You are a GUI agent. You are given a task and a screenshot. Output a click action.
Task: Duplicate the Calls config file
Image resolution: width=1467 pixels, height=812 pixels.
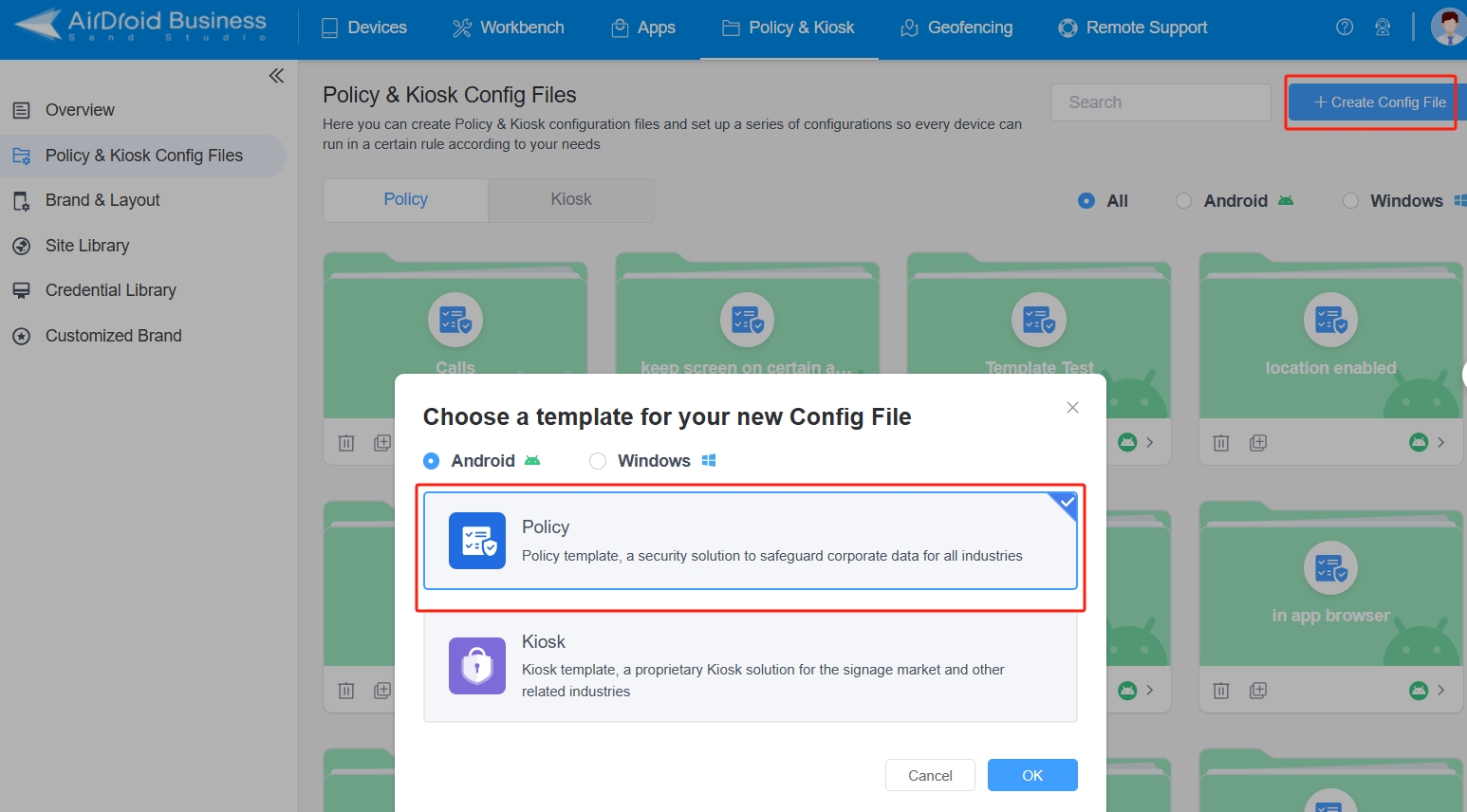pos(382,443)
